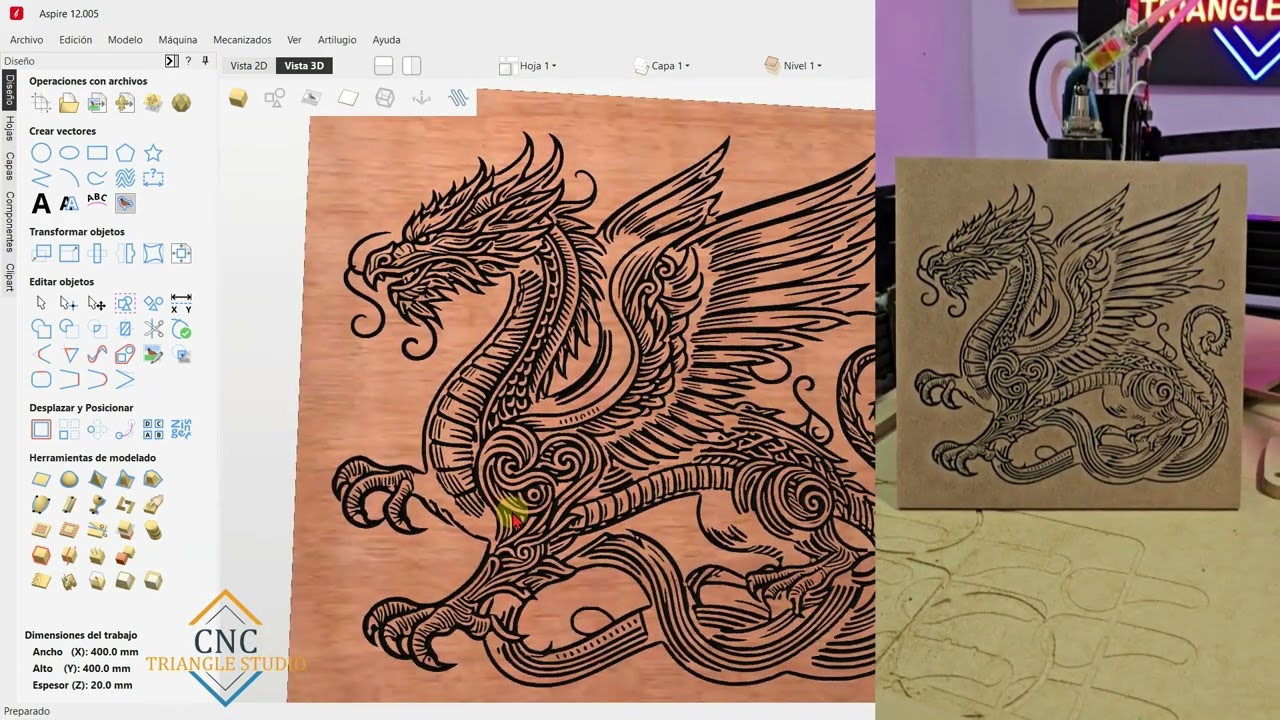This screenshot has height=720, width=1280.
Task: Open the Edición menu
Action: (x=75, y=40)
